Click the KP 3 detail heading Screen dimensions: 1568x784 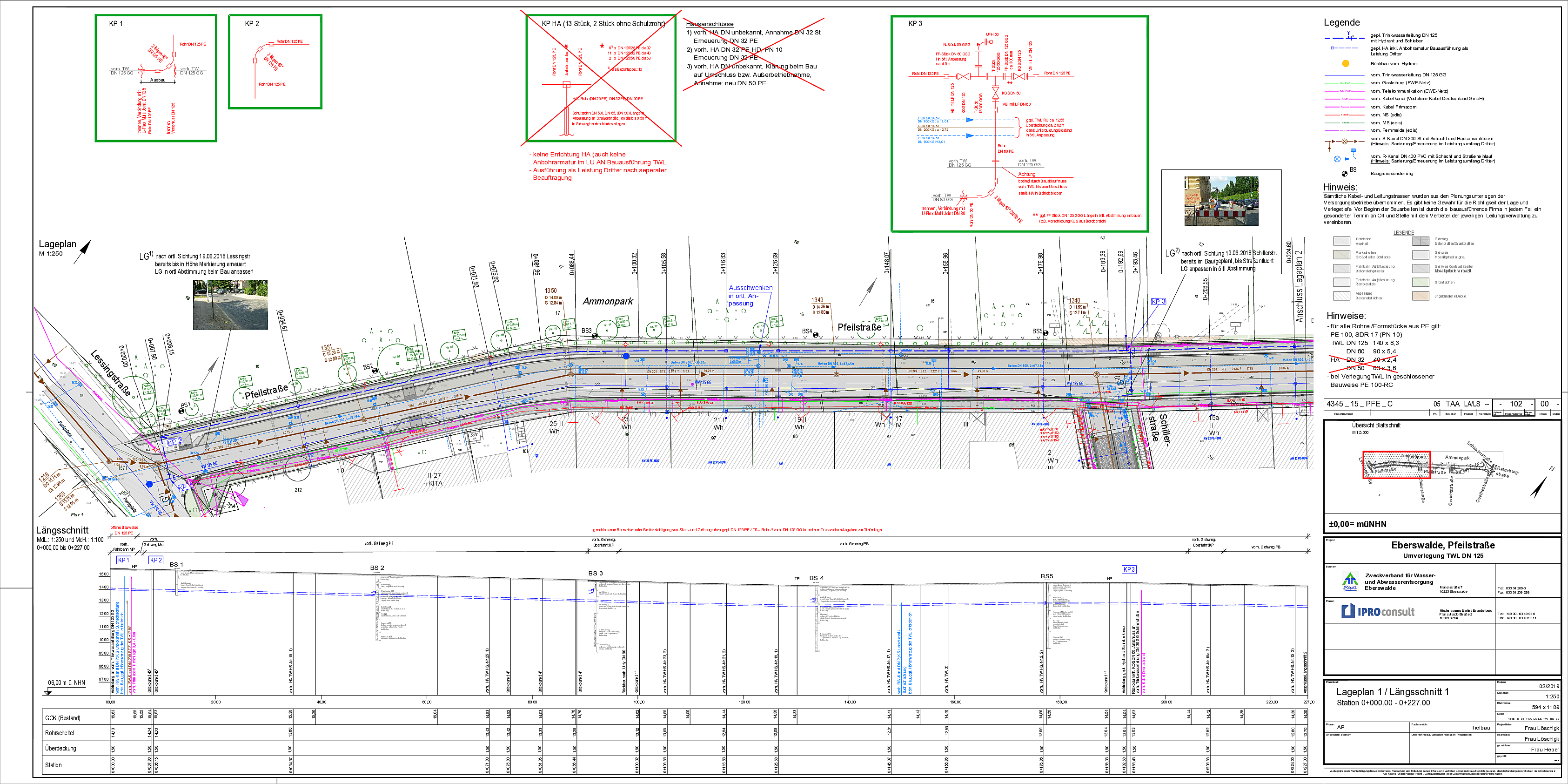tap(915, 24)
